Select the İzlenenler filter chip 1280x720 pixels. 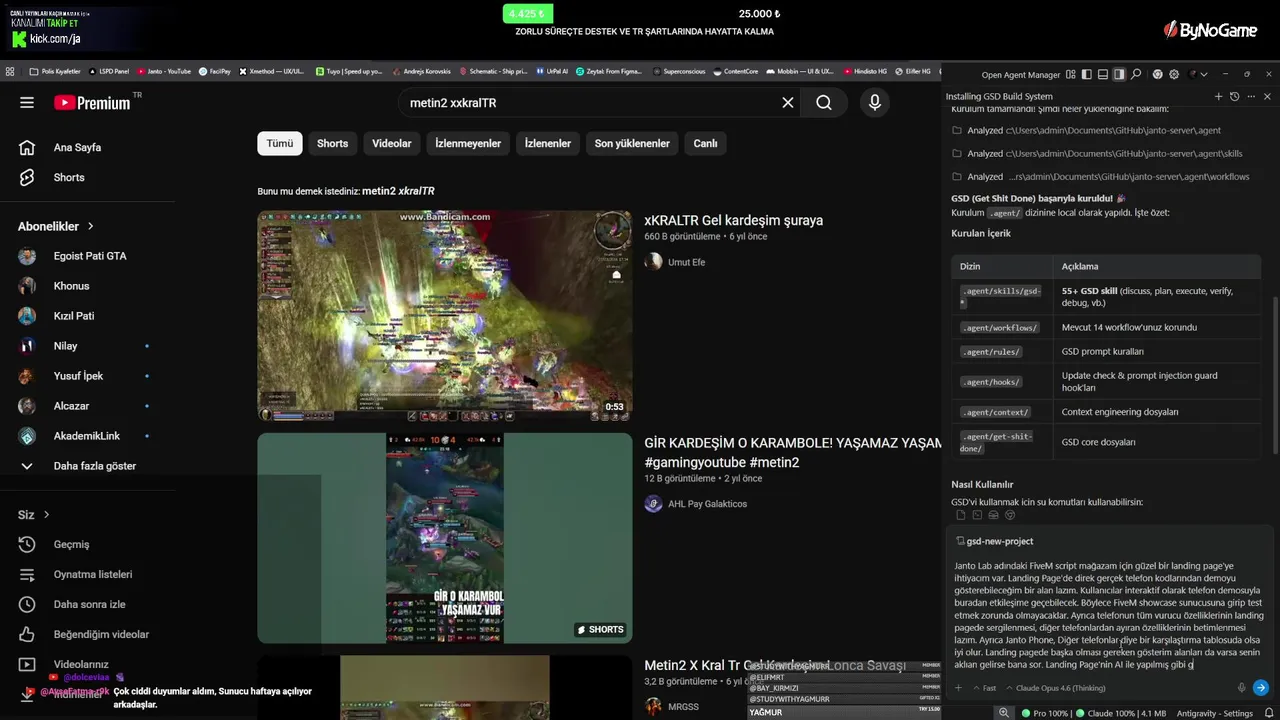click(548, 143)
